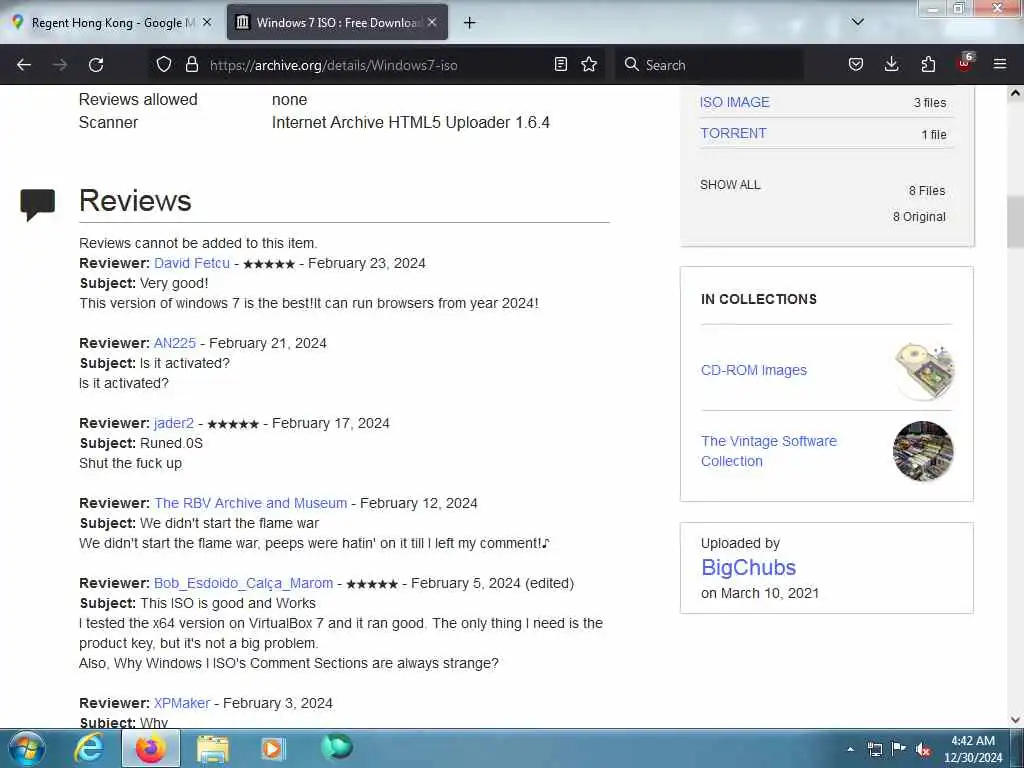Click the vertical scrollbar thumb

[x=1015, y=222]
